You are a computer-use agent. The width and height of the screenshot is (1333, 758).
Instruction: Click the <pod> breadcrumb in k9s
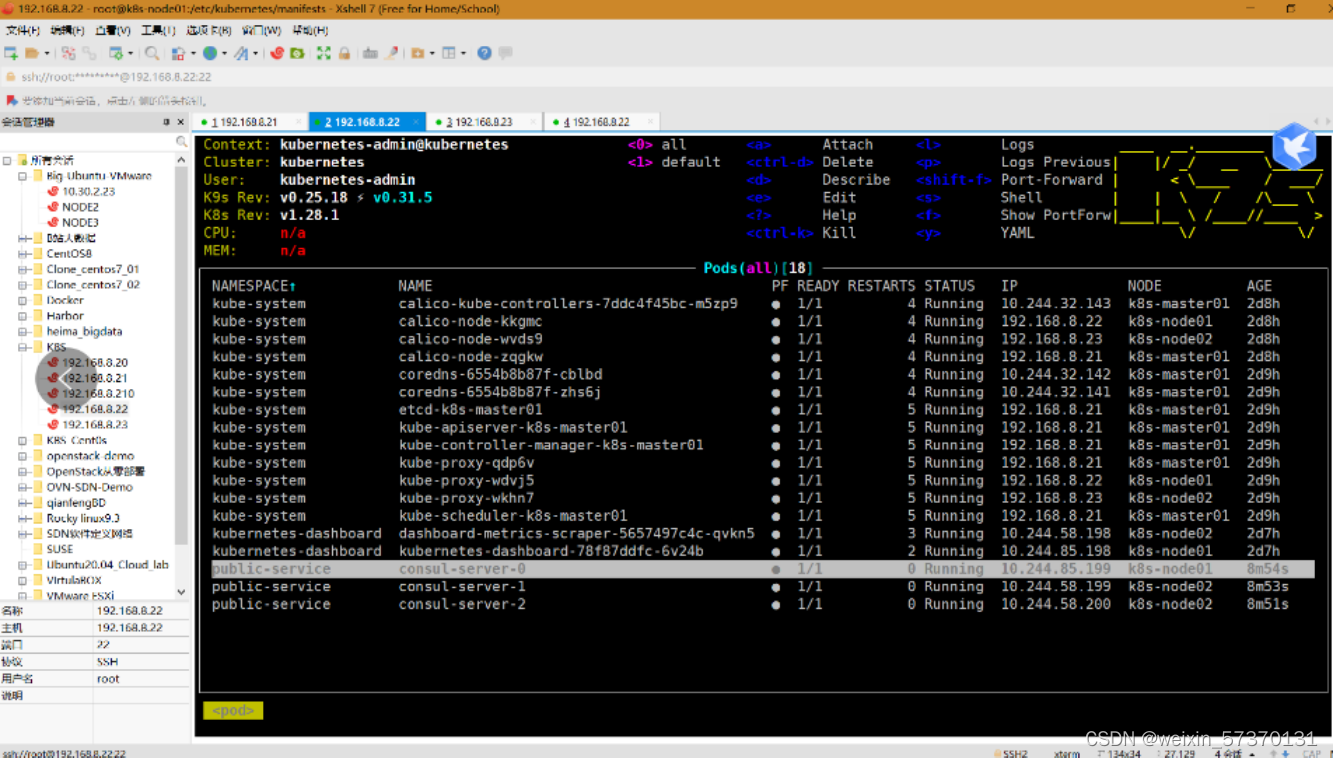(233, 711)
